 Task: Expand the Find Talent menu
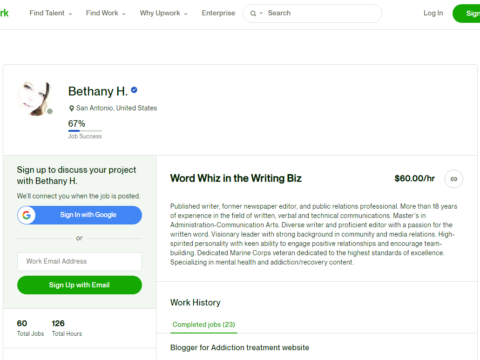click(51, 13)
